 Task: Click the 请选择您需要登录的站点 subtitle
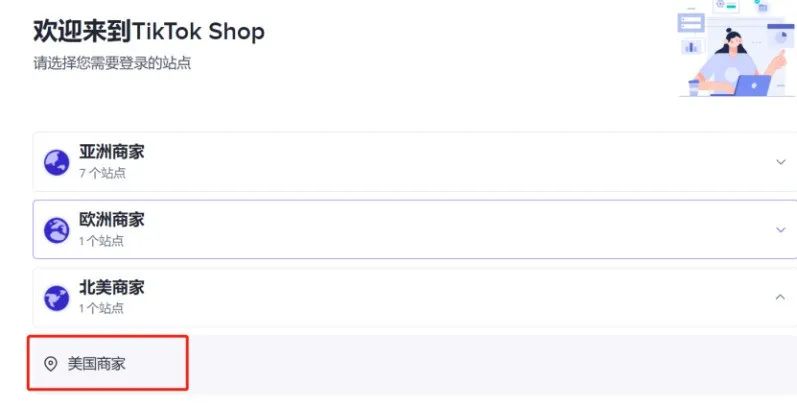112,64
